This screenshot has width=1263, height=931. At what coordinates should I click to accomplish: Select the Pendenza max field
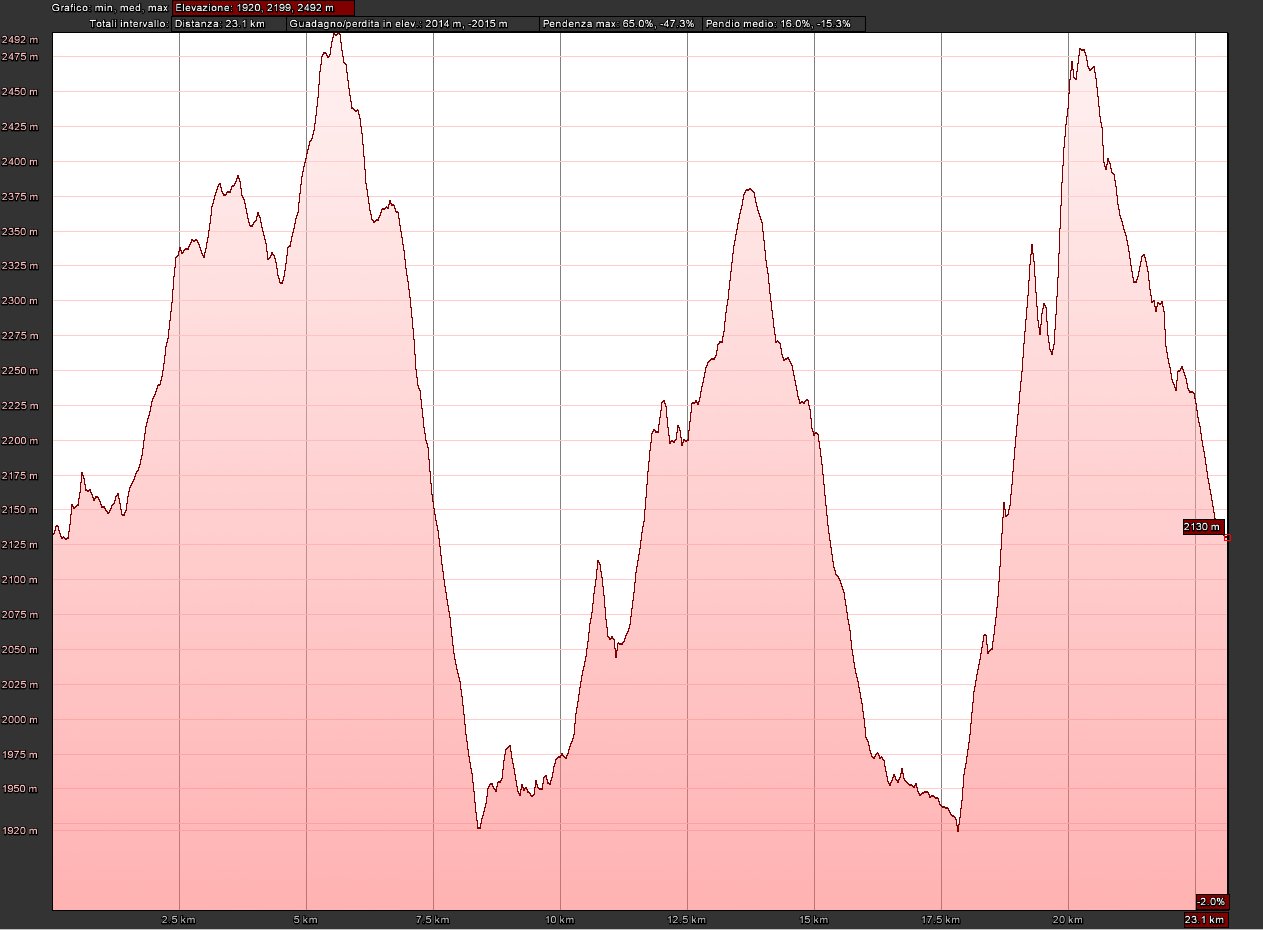[618, 23]
